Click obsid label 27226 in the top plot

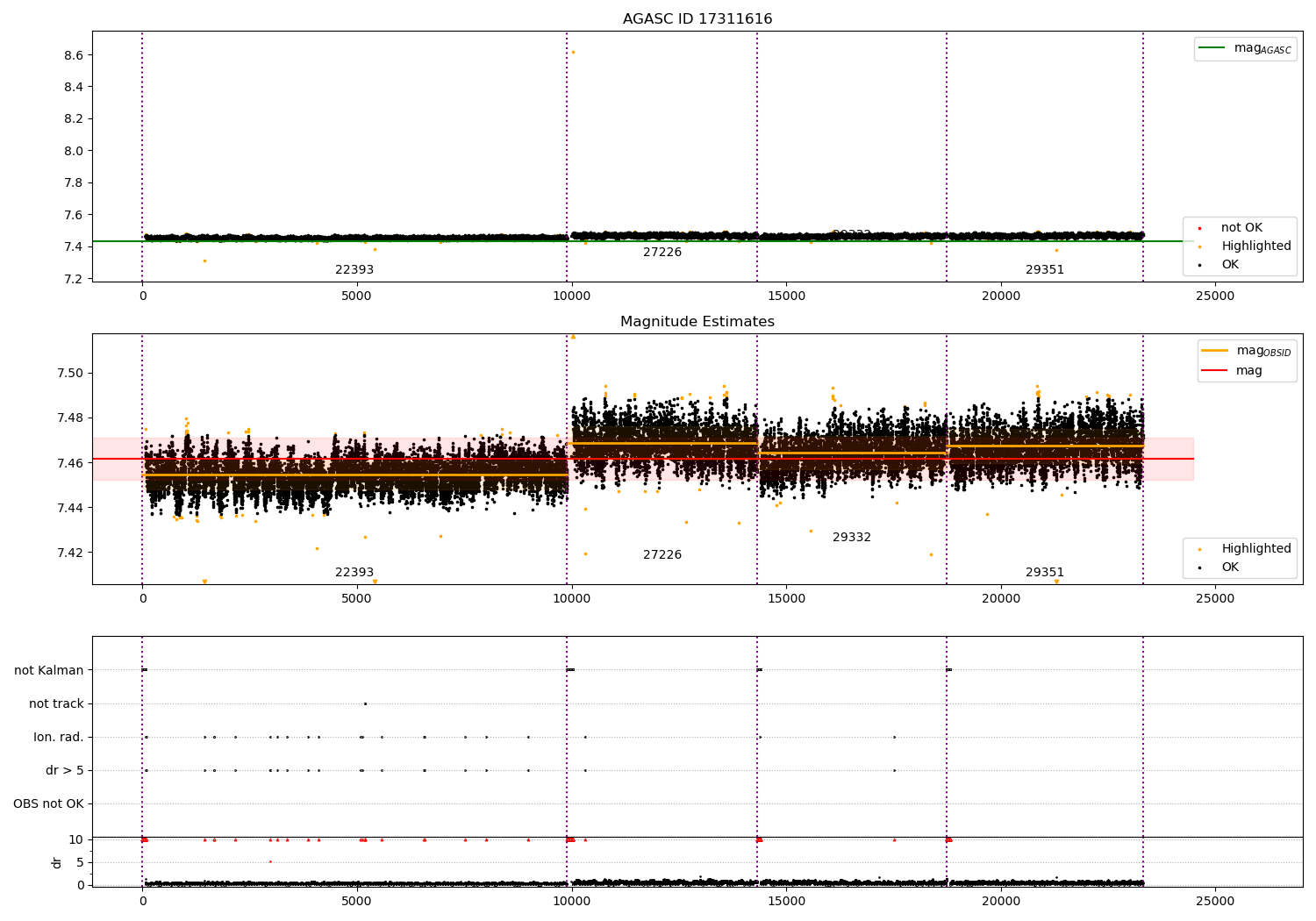coord(662,253)
